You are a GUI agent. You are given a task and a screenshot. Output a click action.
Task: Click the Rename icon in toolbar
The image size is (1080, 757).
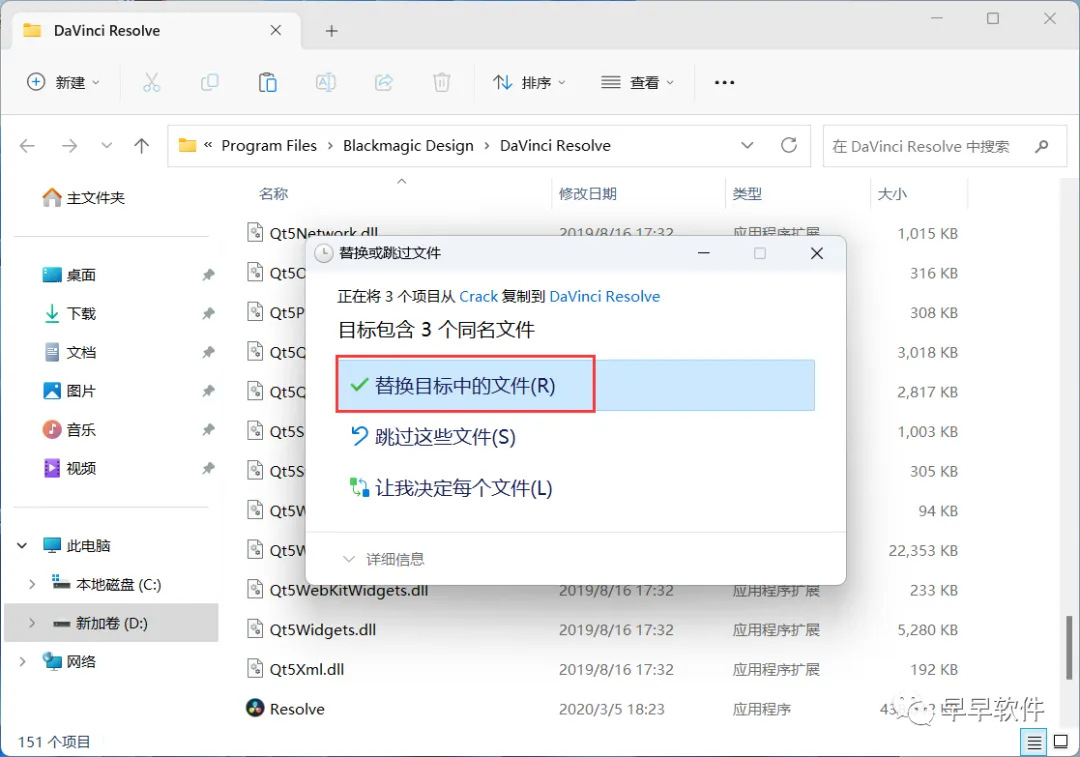[x=326, y=83]
